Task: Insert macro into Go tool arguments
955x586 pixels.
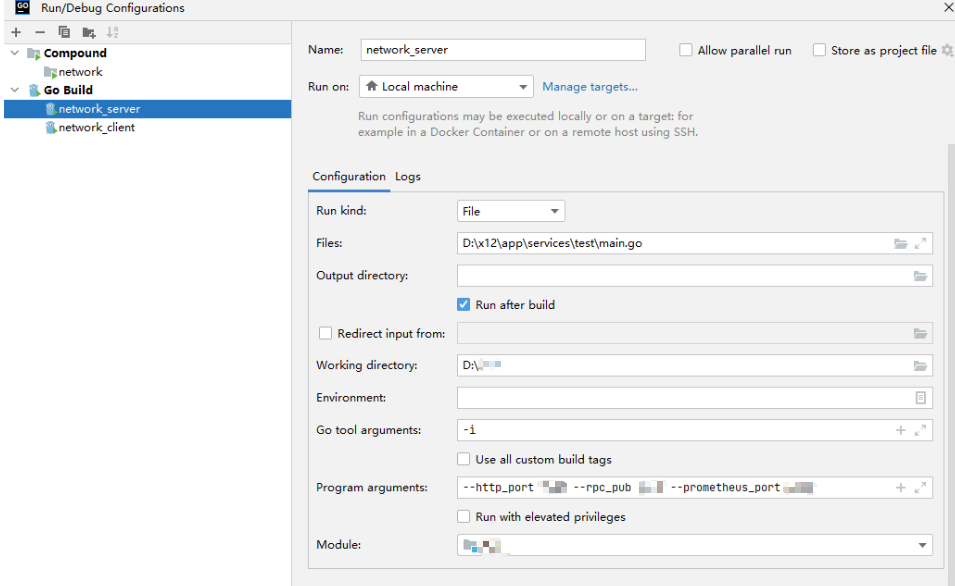Action: [900, 430]
